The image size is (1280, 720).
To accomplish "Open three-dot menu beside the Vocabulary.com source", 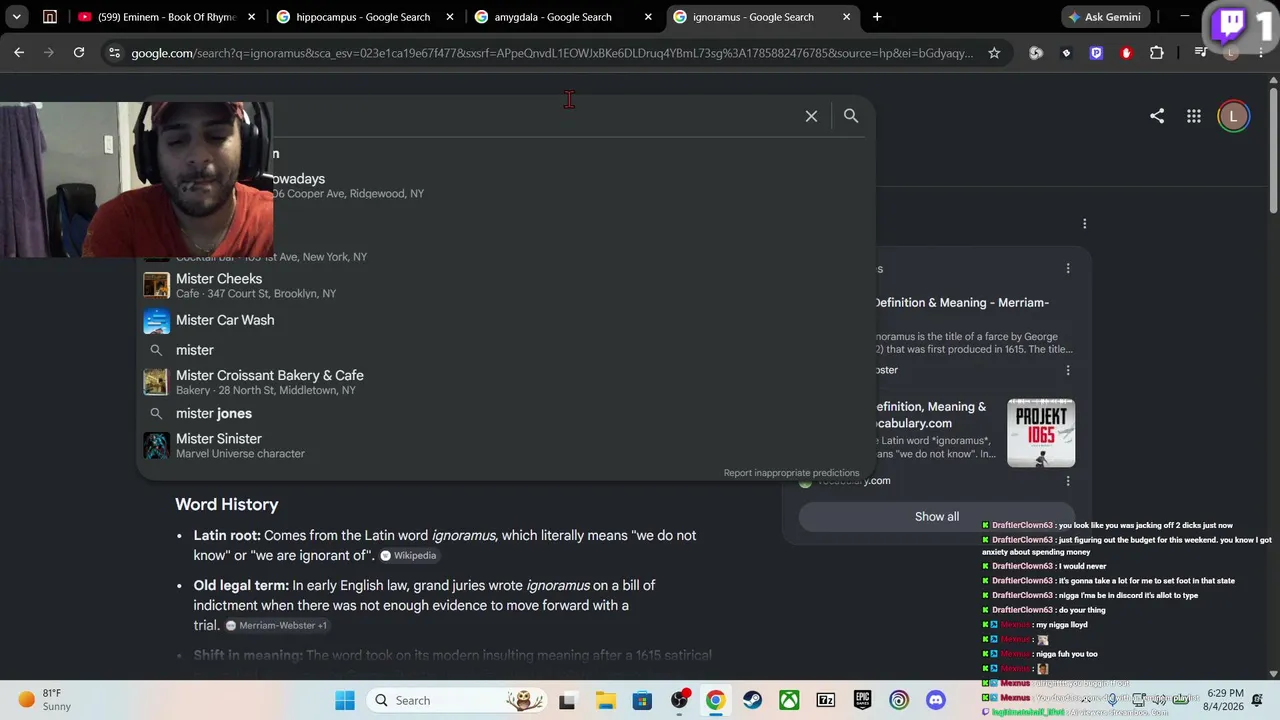I will point(1068,481).
